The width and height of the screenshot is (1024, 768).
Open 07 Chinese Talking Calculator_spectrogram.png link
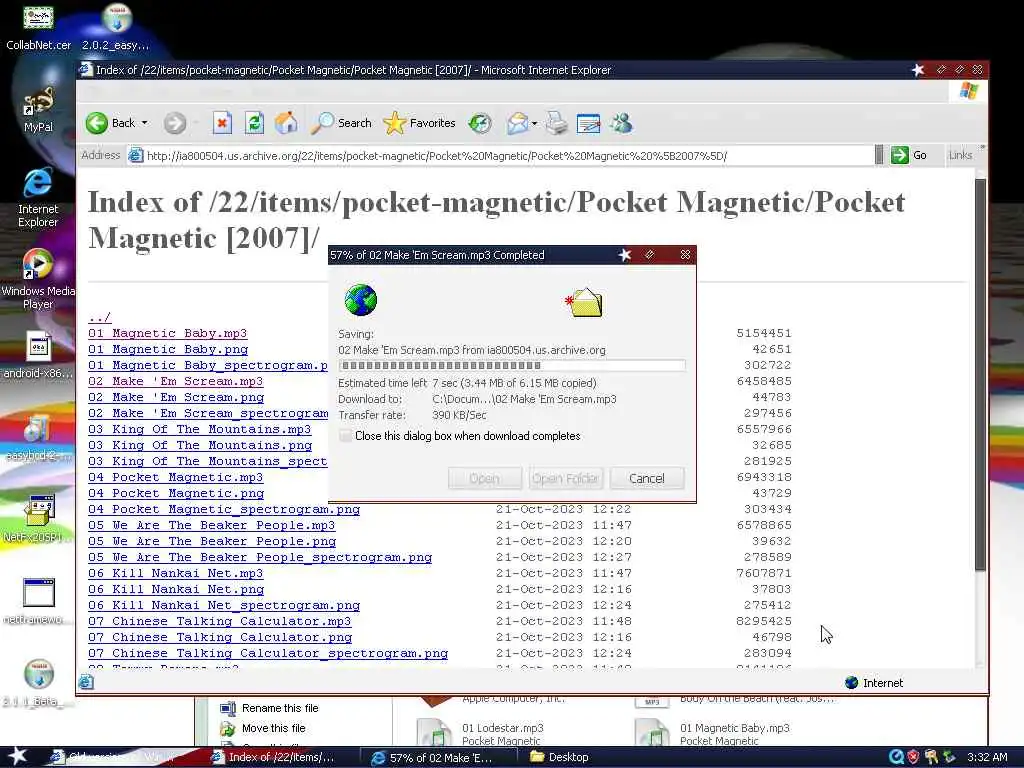pyautogui.click(x=268, y=653)
